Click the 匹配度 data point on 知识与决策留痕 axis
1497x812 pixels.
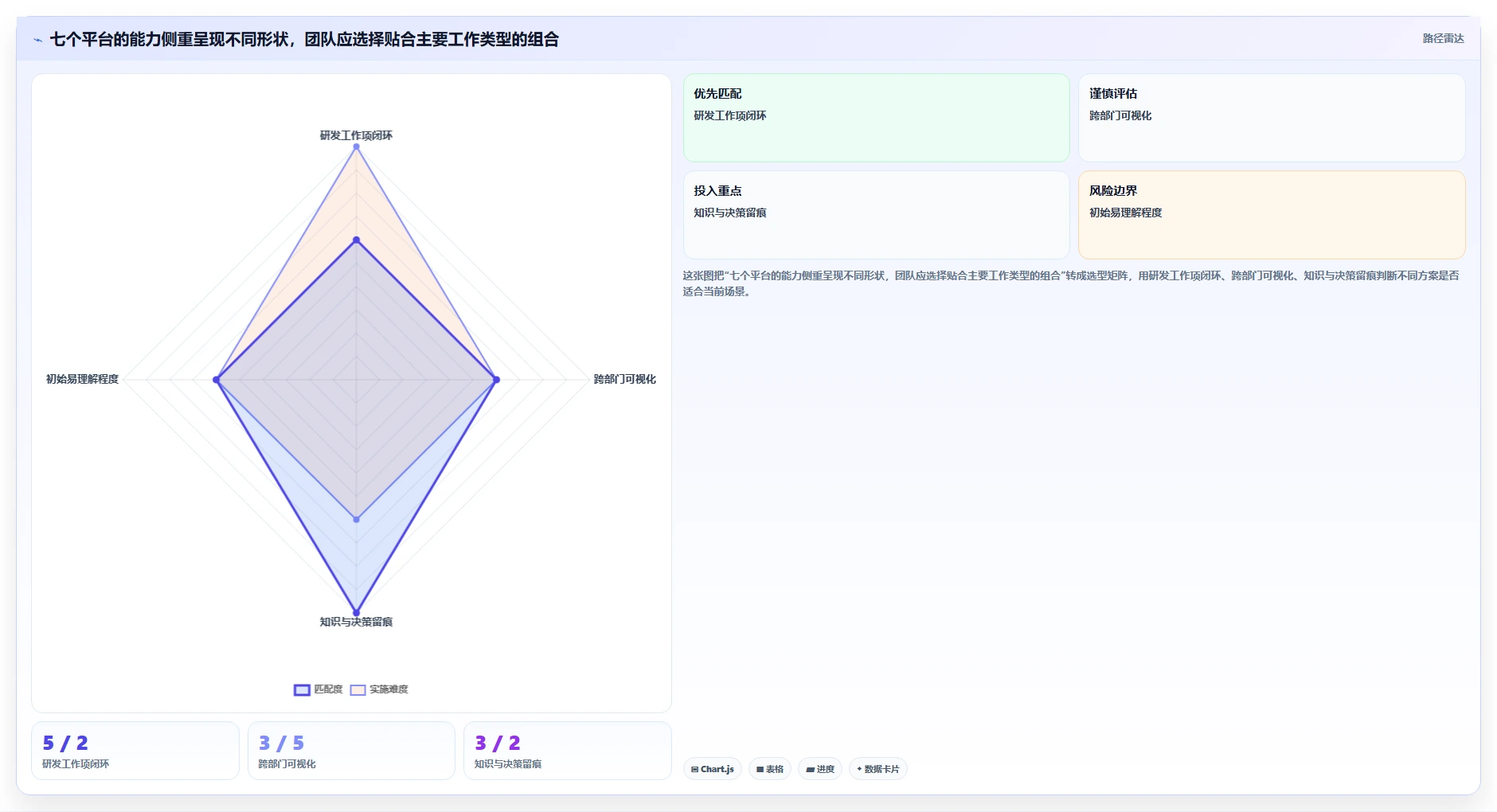click(356, 613)
